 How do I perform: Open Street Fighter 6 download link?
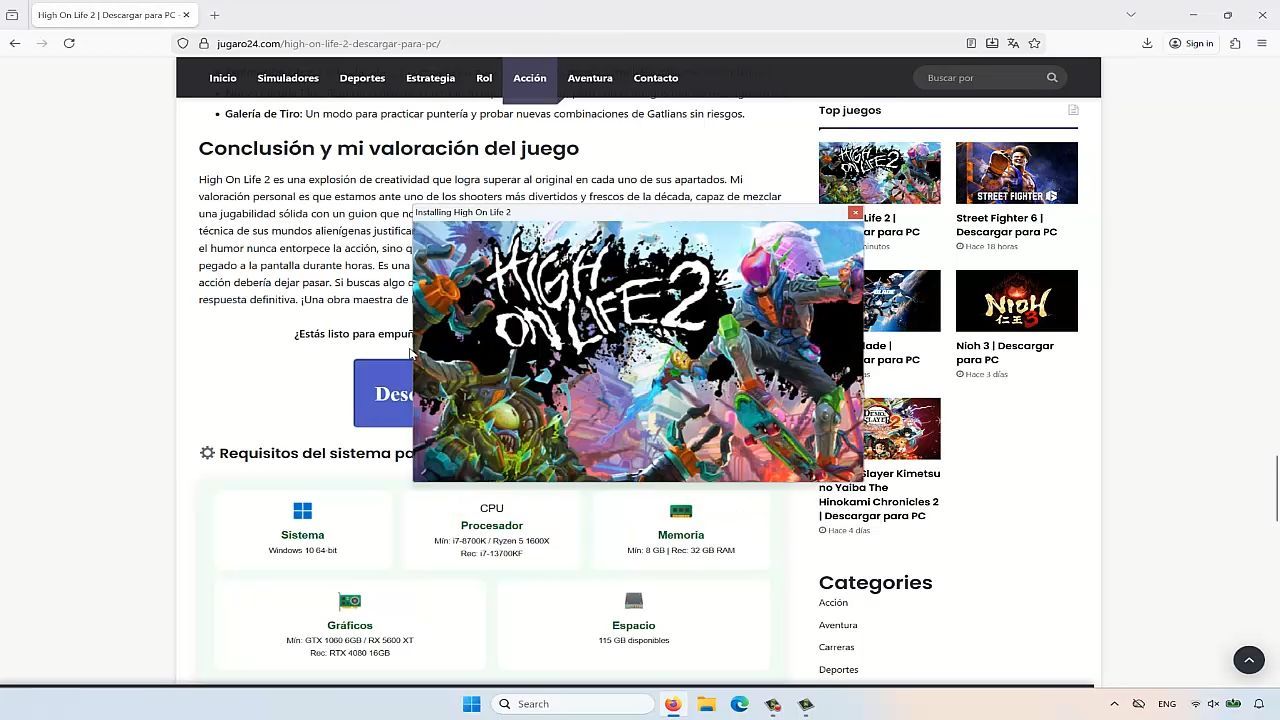pos(1006,225)
